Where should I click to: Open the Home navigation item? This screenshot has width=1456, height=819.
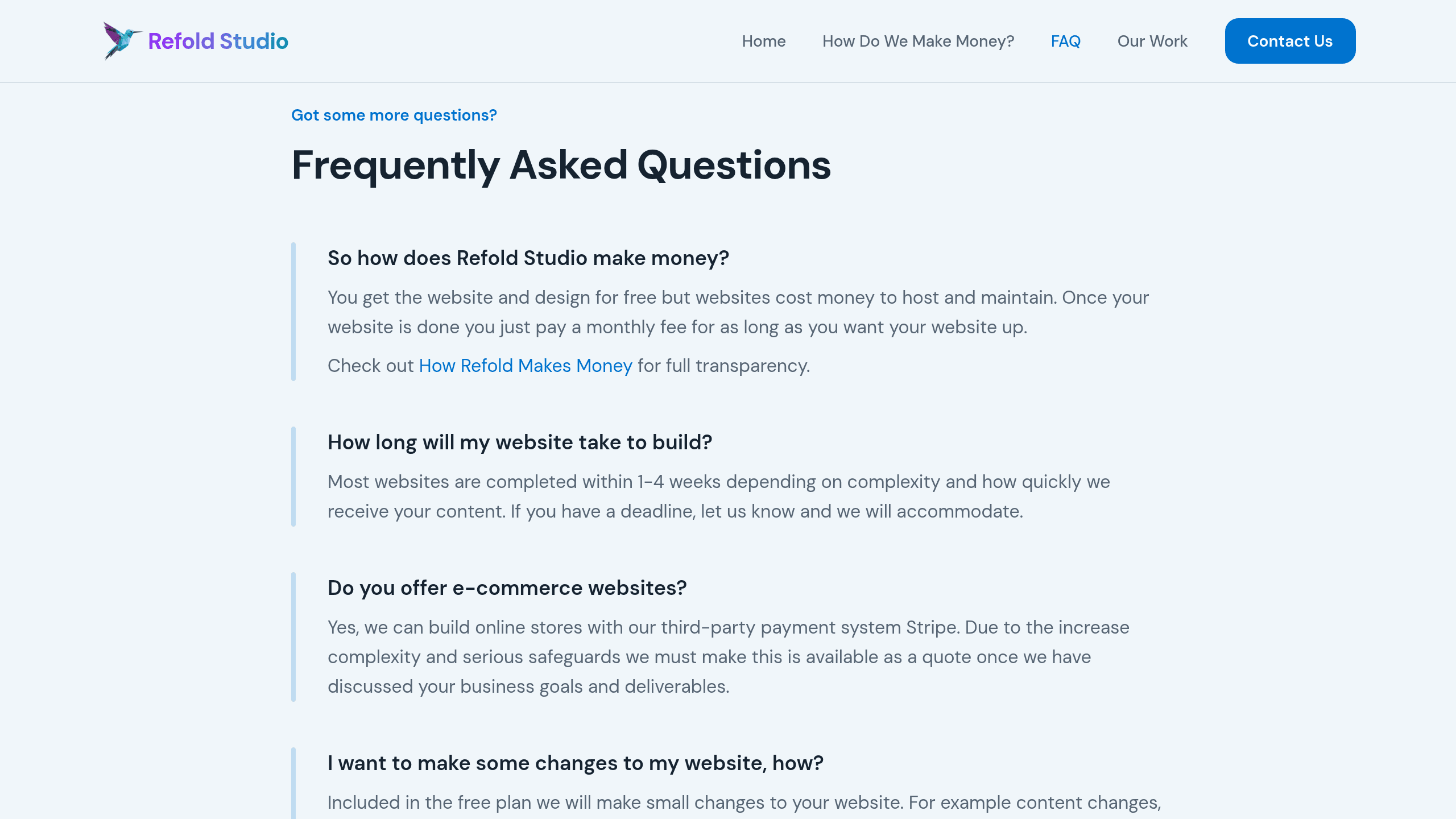(x=763, y=40)
